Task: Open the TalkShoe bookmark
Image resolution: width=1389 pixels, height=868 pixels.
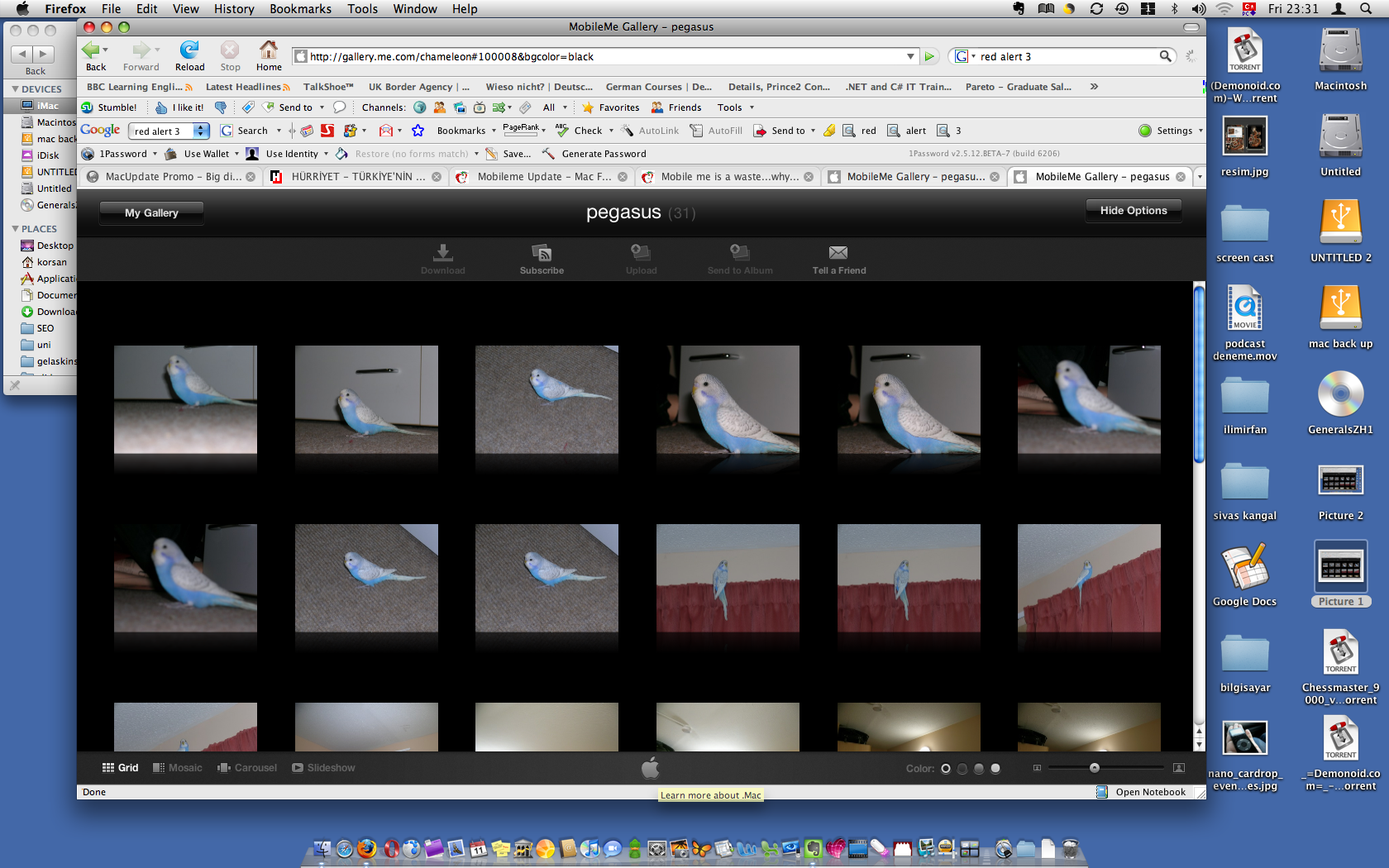Action: (x=327, y=87)
